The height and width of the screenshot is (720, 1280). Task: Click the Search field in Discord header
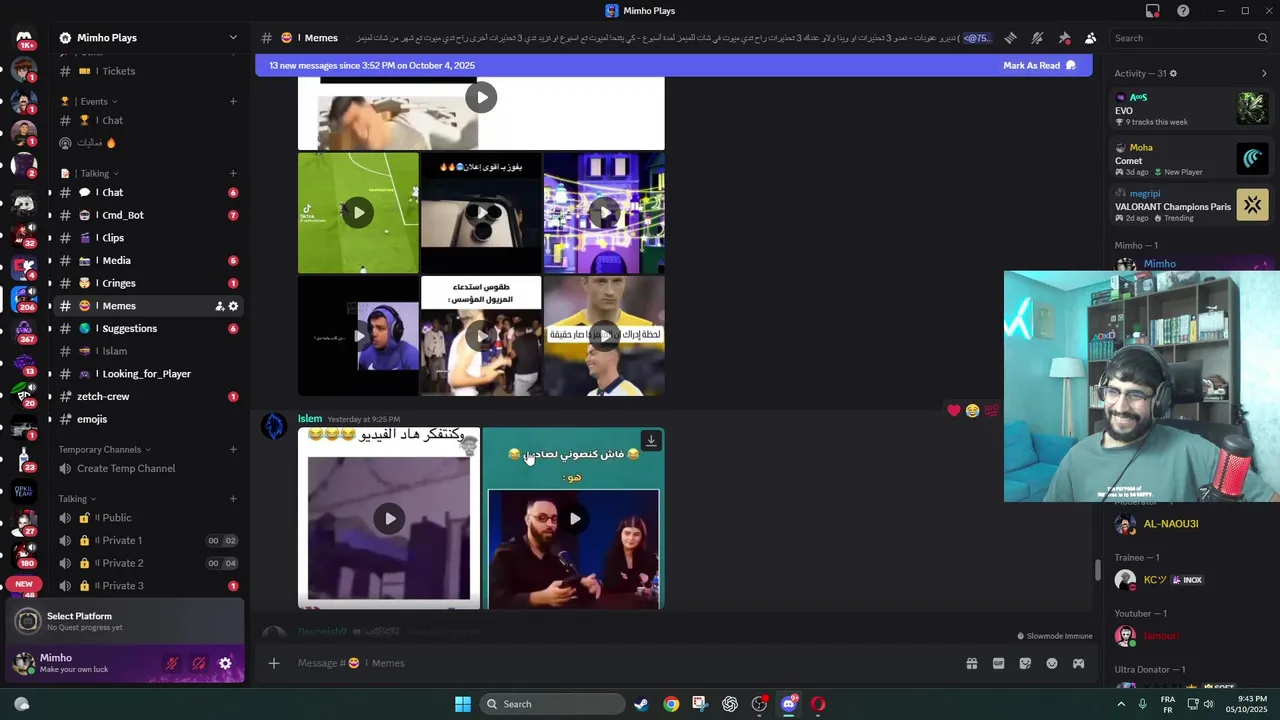coord(1190,38)
